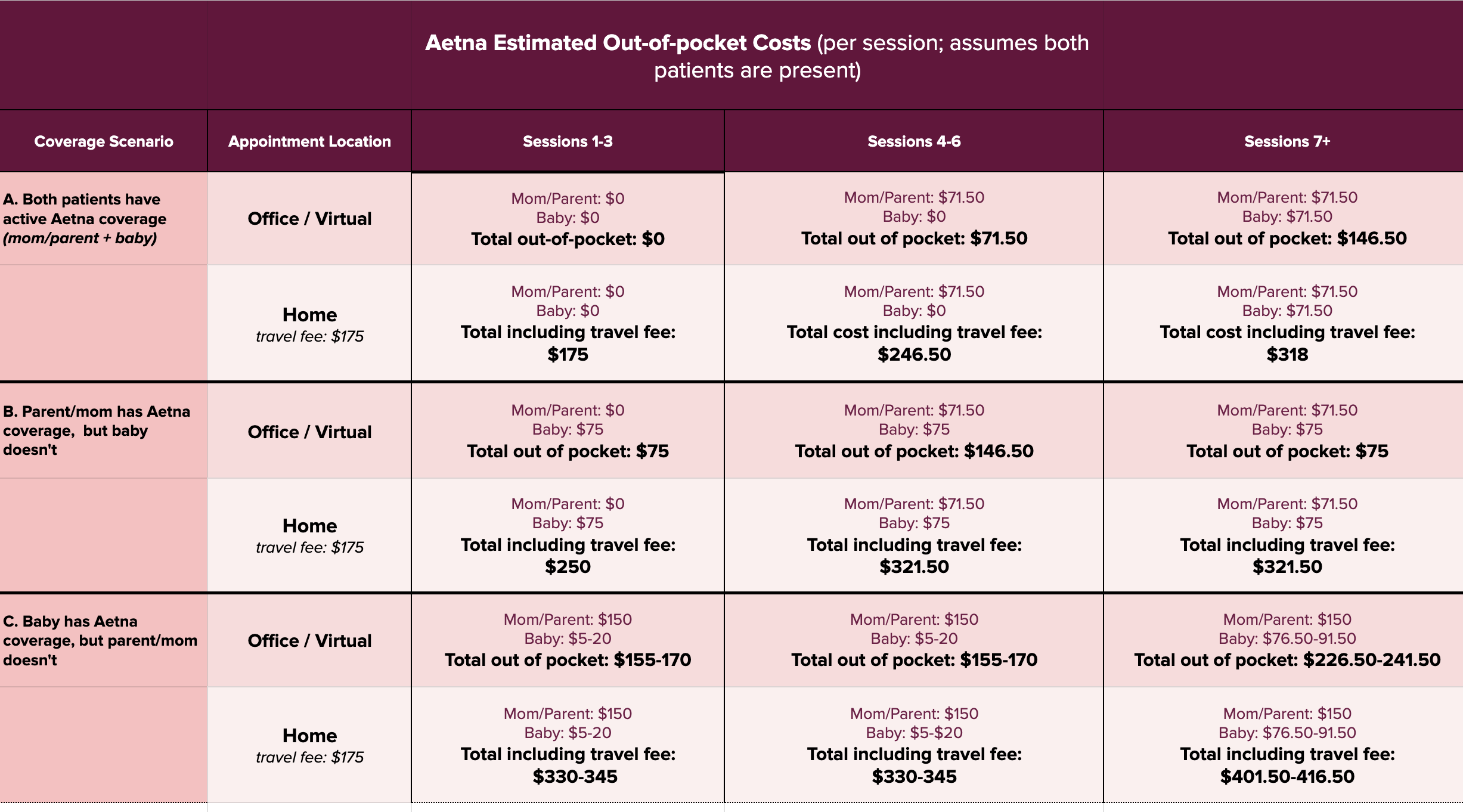Select scenario A both patients Aetna coverage cell
This screenshot has height=812, width=1463.
pyautogui.click(x=104, y=219)
